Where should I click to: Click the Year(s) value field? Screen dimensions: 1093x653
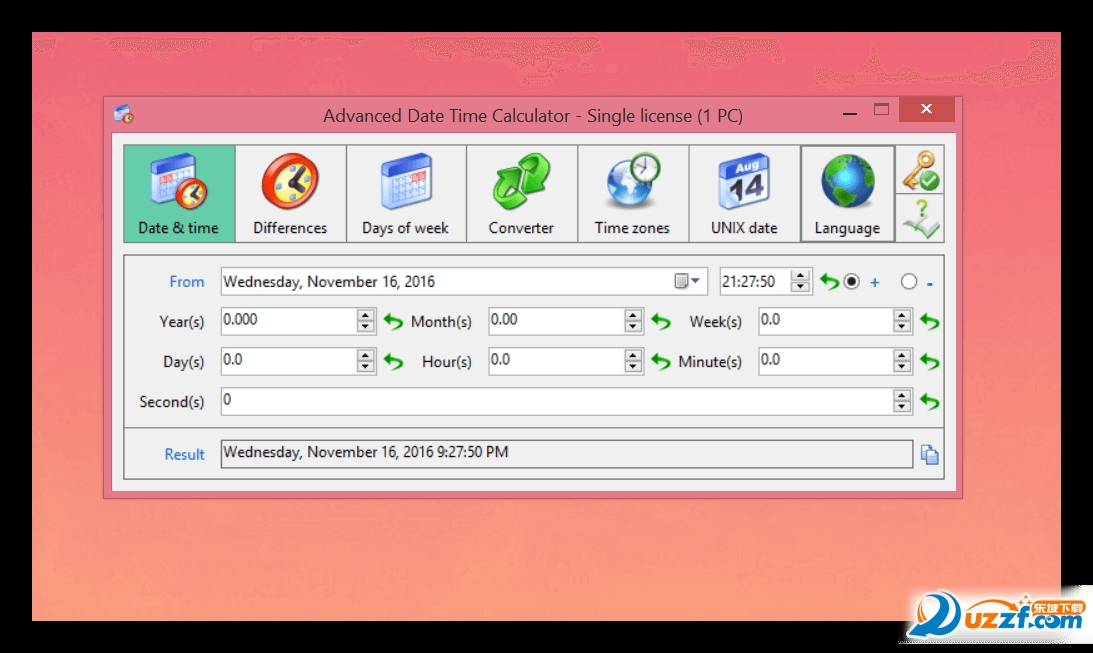click(x=289, y=321)
